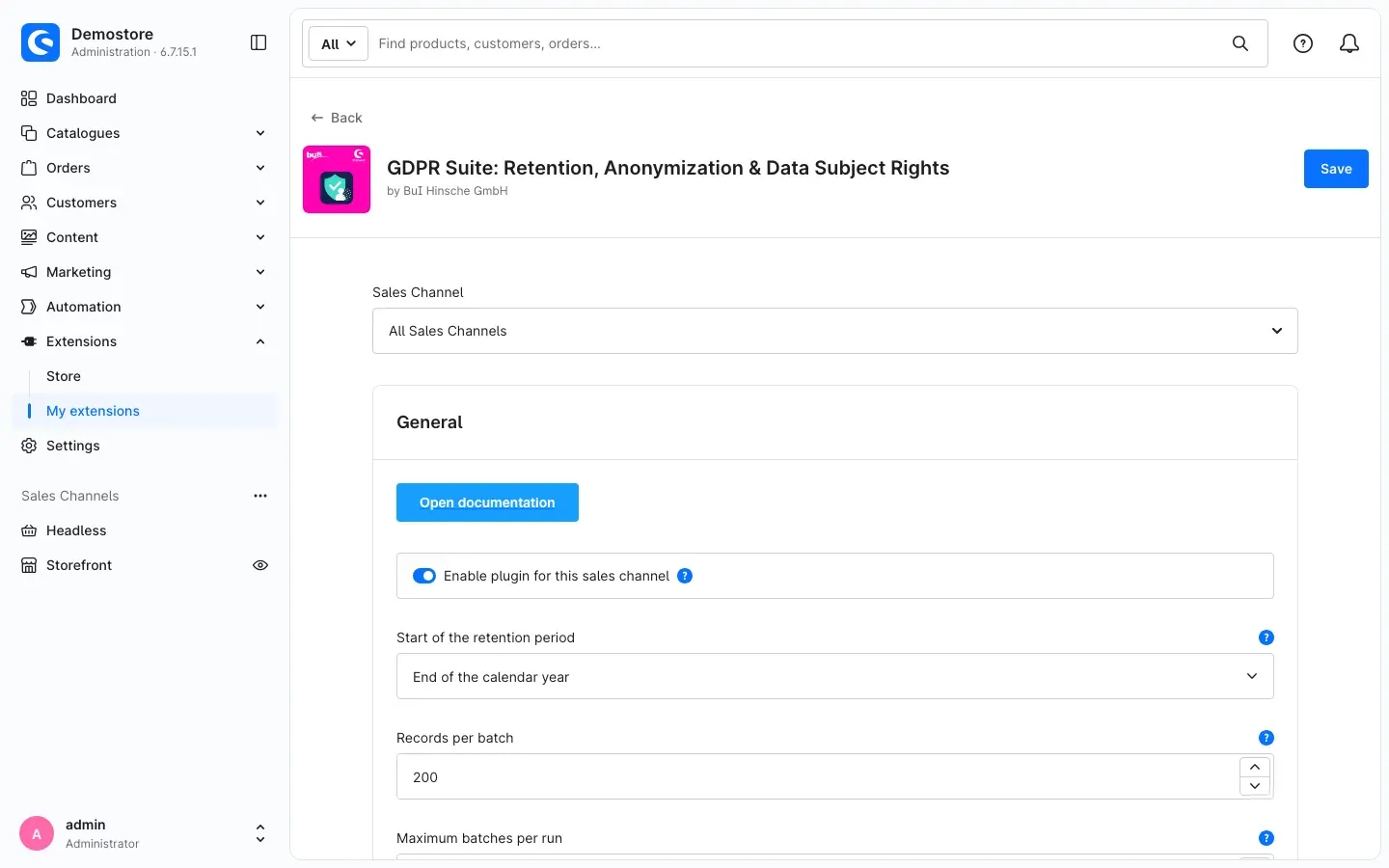
Task: Toggle Enable plugin for this sales channel
Action: pyautogui.click(x=424, y=576)
